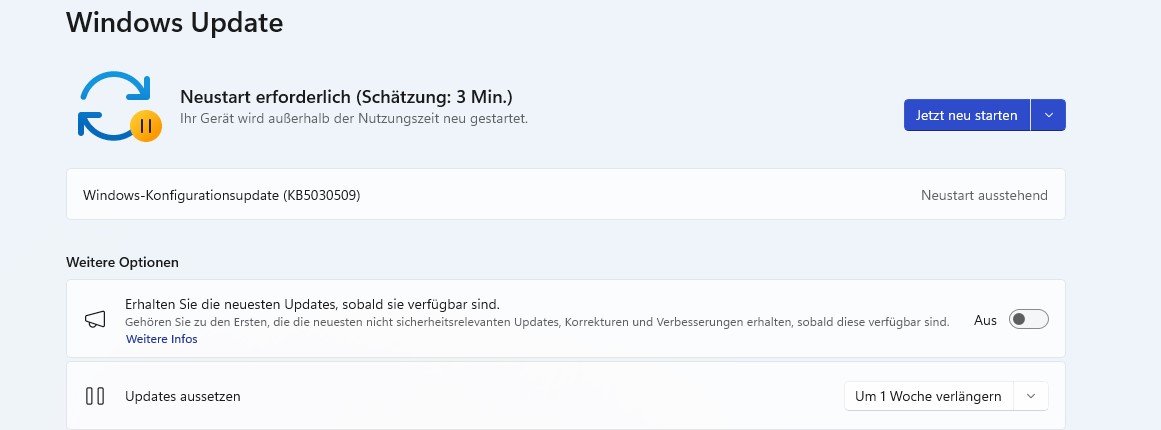Expand the arrow next to Jetzt neu starten
The image size is (1161, 430).
[1048, 115]
